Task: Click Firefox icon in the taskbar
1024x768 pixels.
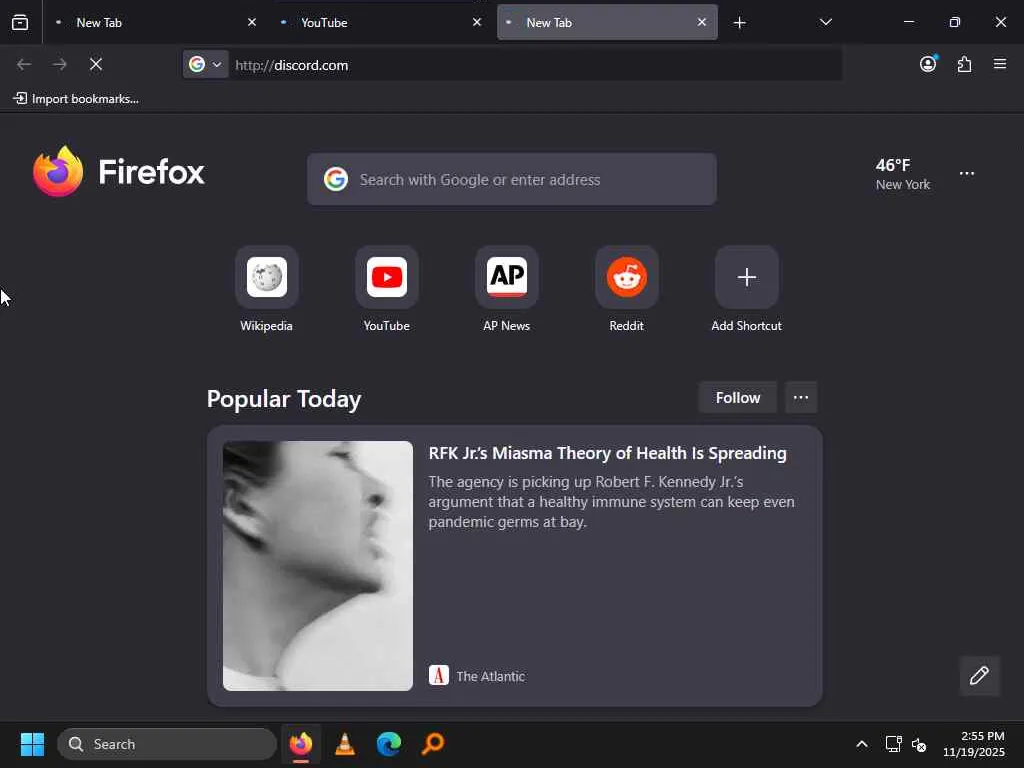Action: (x=300, y=744)
